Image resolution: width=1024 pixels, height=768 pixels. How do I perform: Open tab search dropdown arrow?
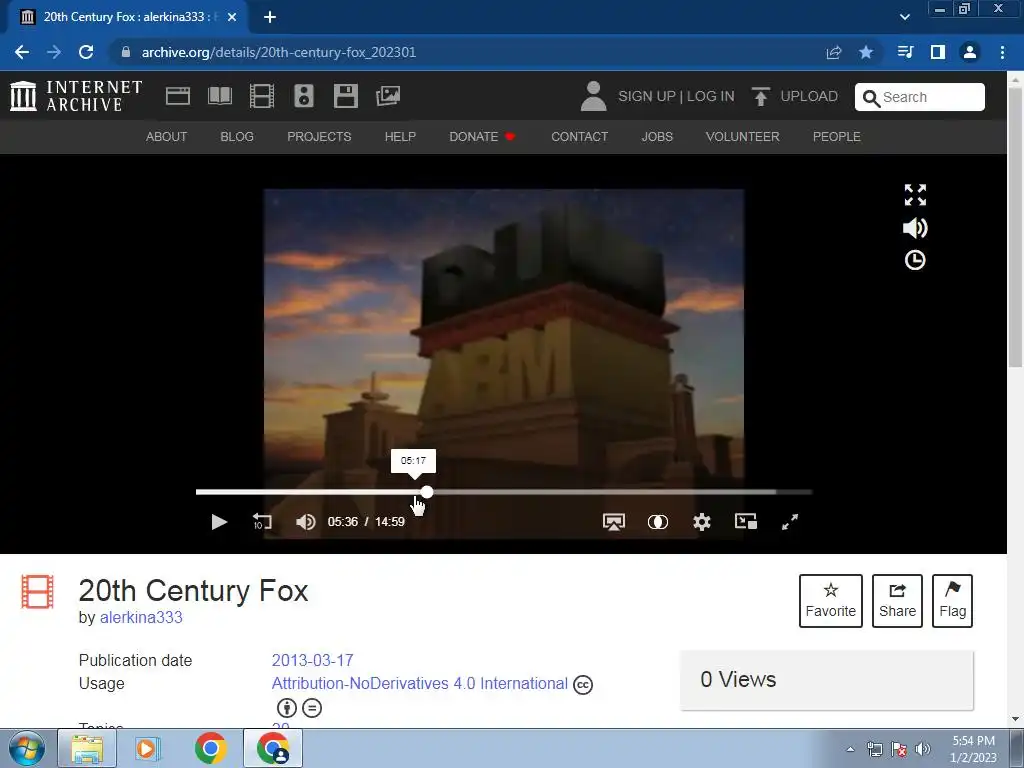[904, 17]
